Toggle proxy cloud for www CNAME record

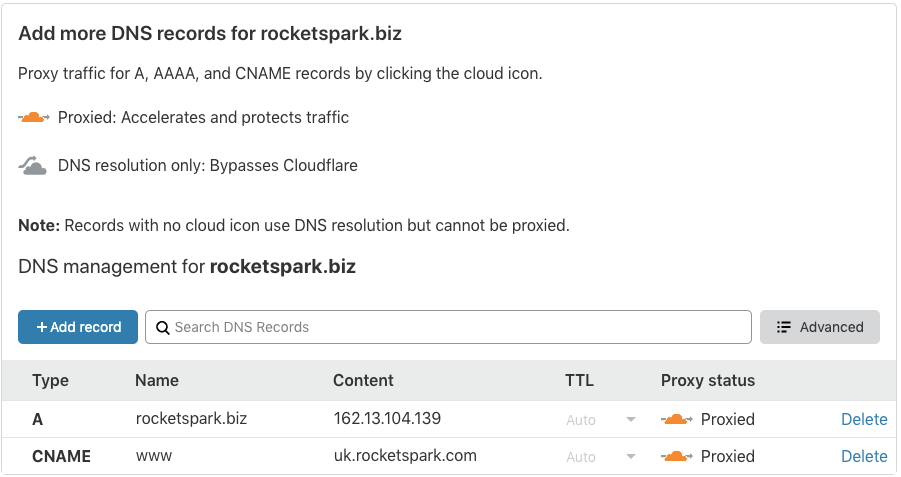tap(677, 456)
